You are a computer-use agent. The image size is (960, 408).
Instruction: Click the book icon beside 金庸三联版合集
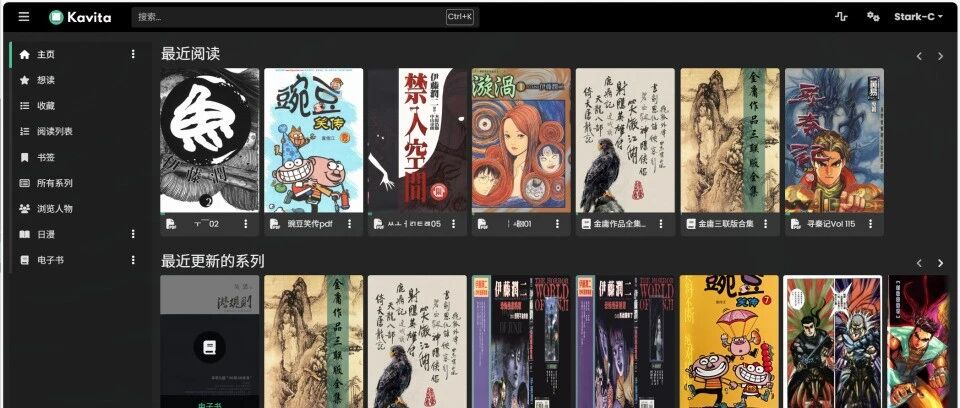click(x=691, y=224)
